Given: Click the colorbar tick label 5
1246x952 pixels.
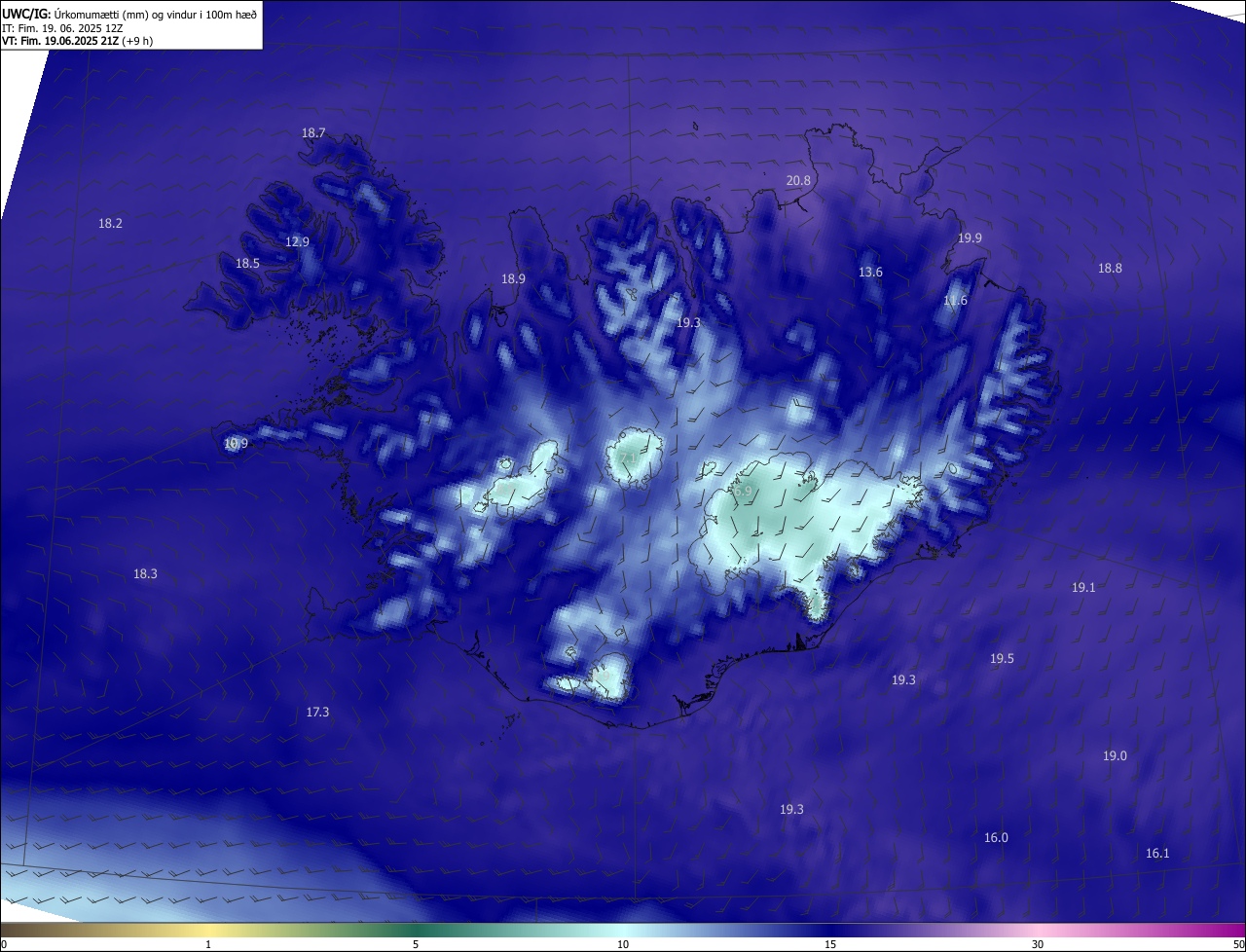Looking at the screenshot, I should [x=416, y=944].
